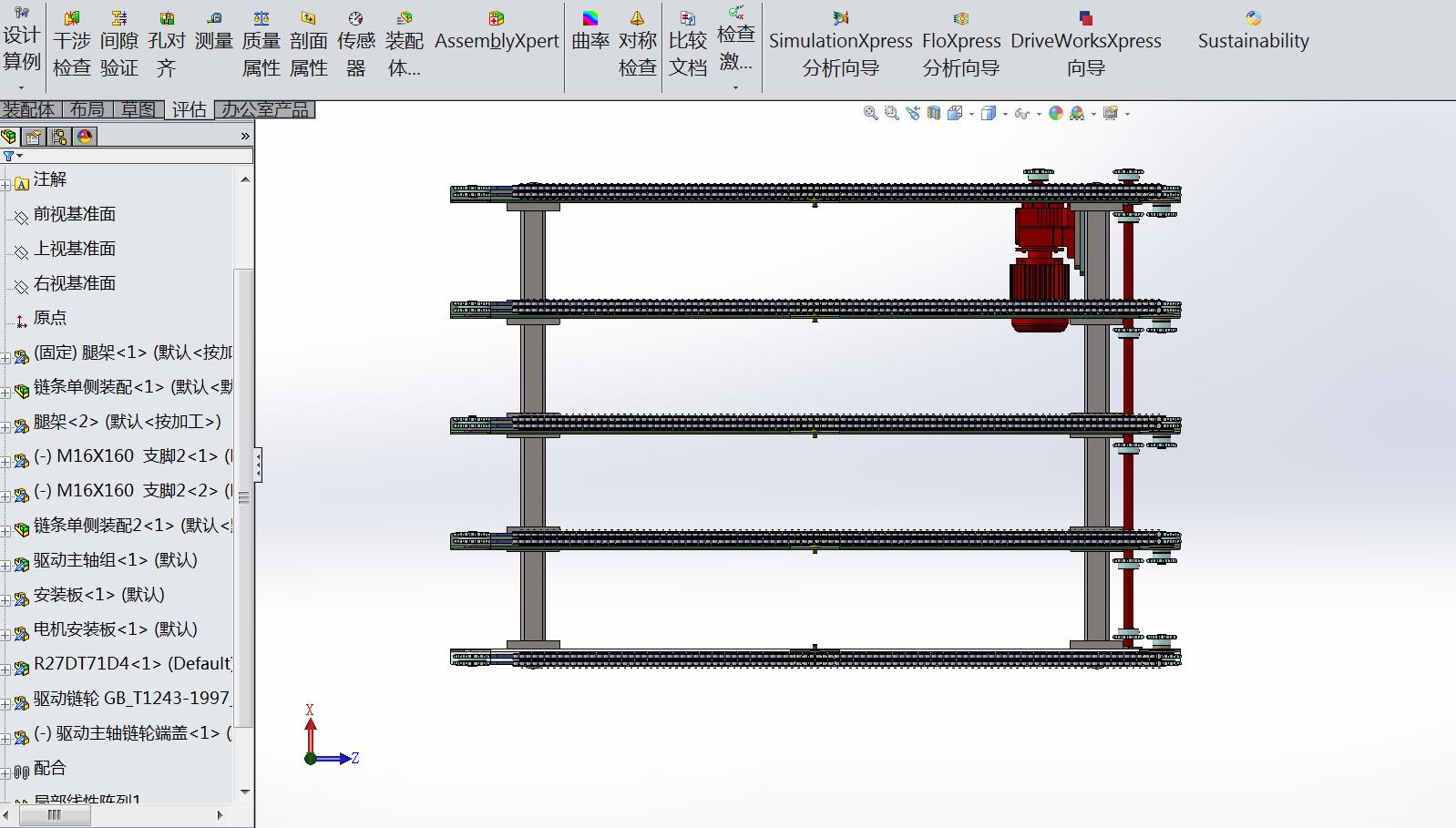
Task: Open Sustainability tool
Action: (x=1254, y=31)
